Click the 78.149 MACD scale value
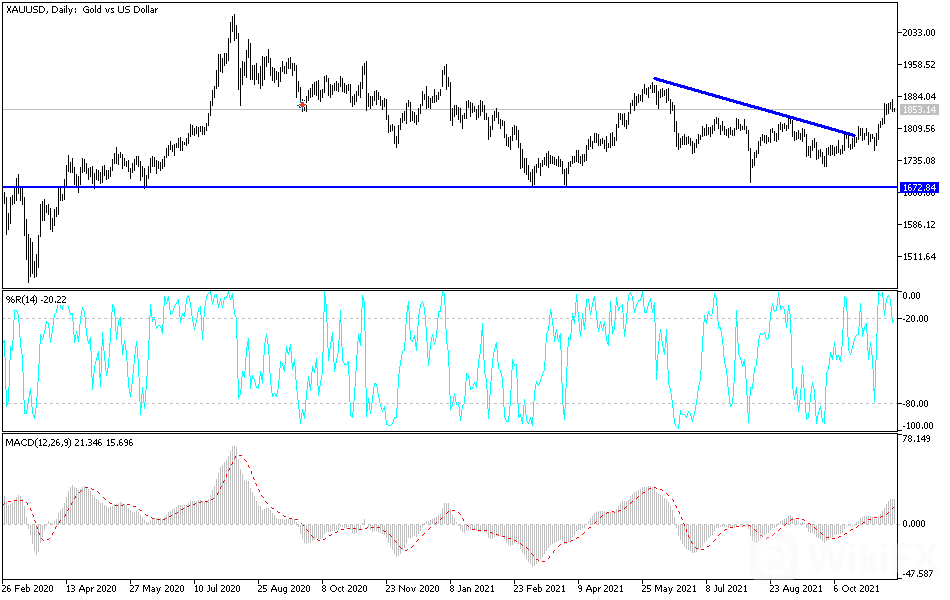The width and height of the screenshot is (950, 600). (x=916, y=439)
